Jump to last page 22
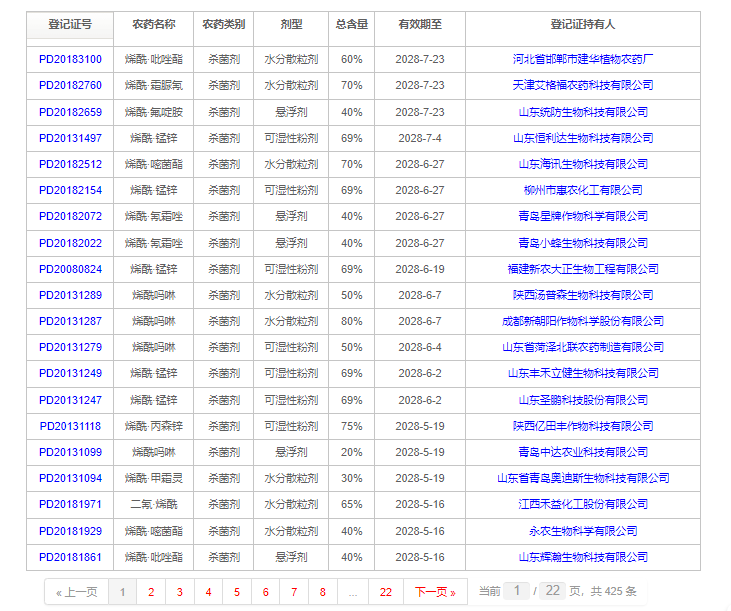The height and width of the screenshot is (611, 731). point(386,592)
